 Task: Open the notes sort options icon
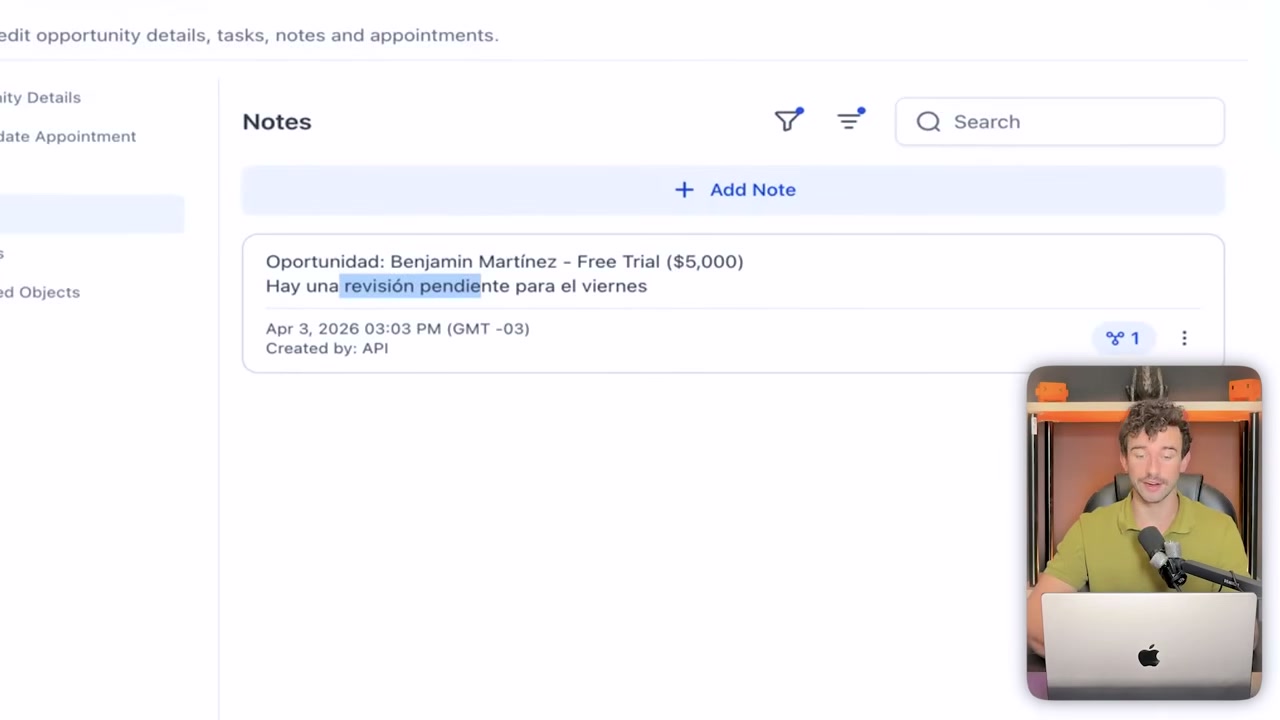[851, 120]
